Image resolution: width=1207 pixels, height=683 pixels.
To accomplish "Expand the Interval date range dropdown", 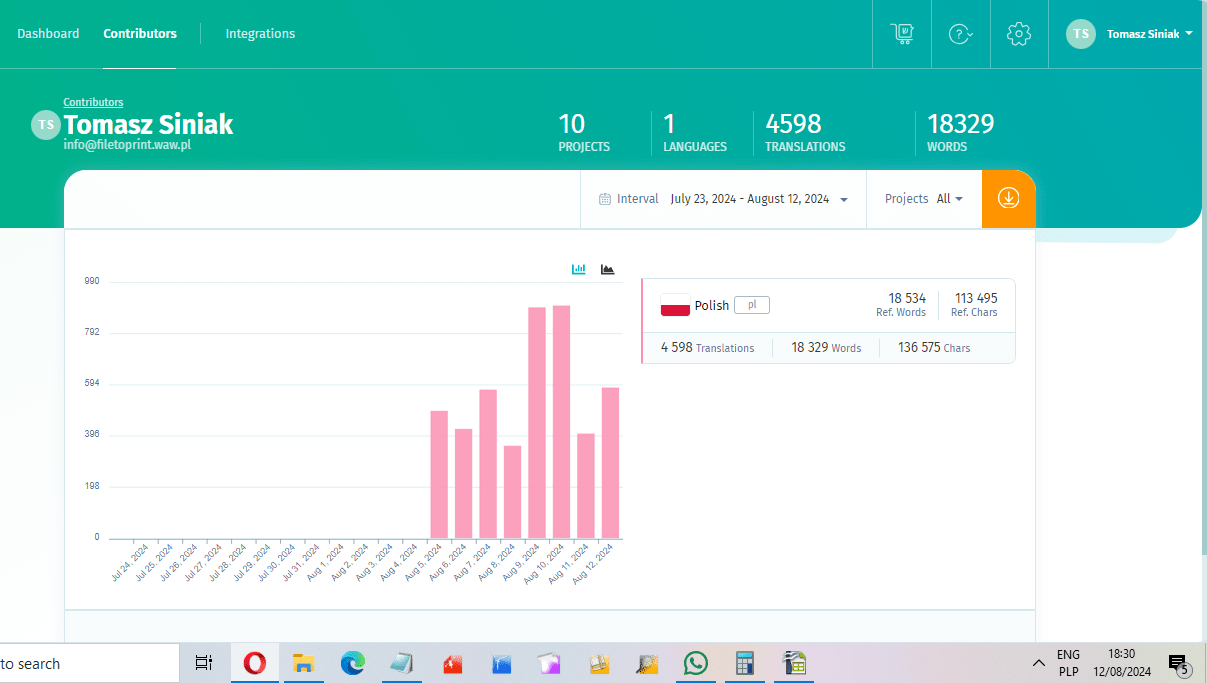I will point(759,199).
